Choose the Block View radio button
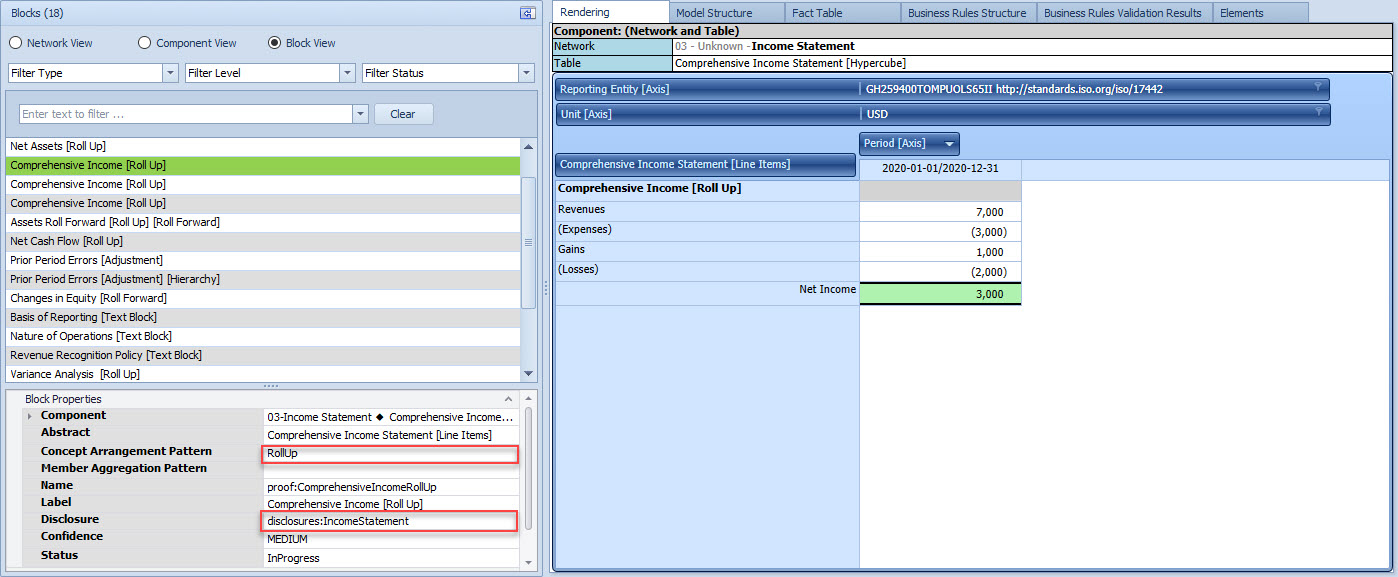 pos(275,43)
